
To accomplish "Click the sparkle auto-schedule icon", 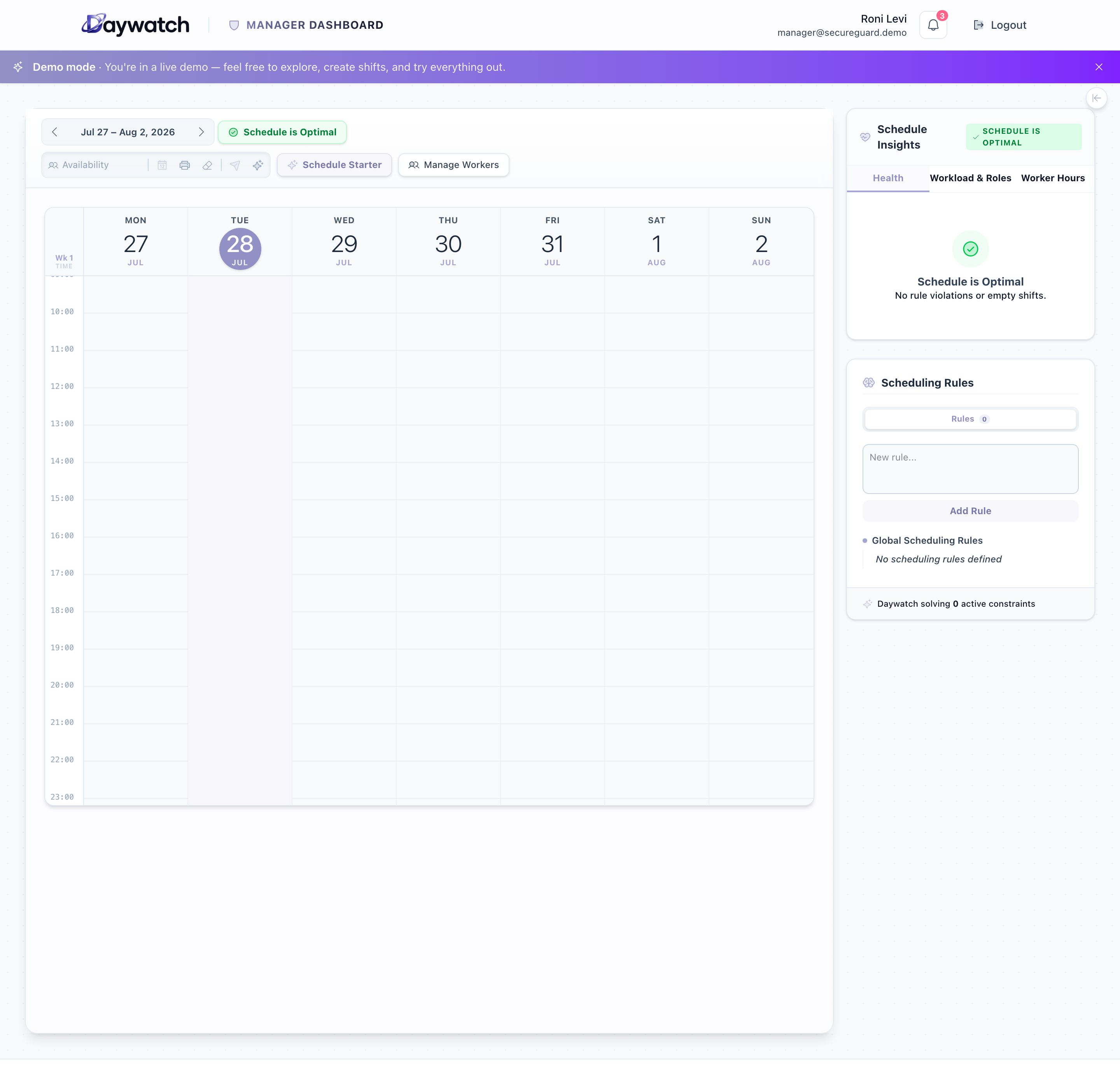I will [x=258, y=165].
